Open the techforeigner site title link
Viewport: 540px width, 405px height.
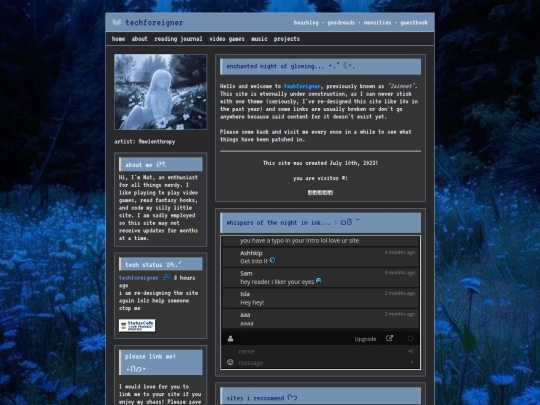click(154, 23)
